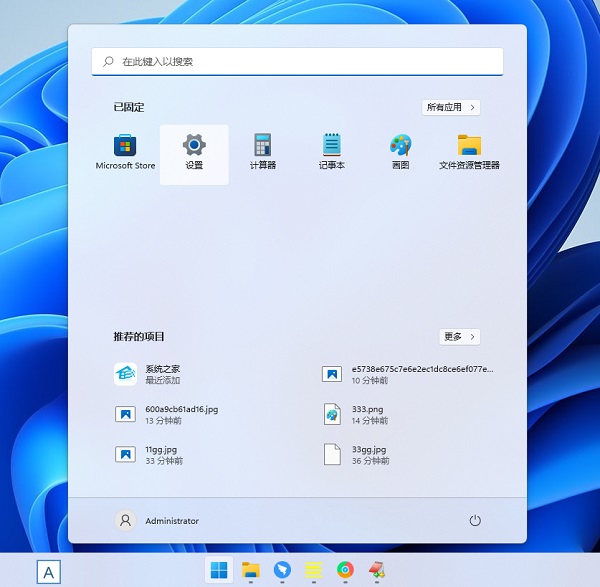This screenshot has height=587, width=600.
Task: Click the image icon of 600a9cb61ad16.jpg
Action: pos(125,414)
